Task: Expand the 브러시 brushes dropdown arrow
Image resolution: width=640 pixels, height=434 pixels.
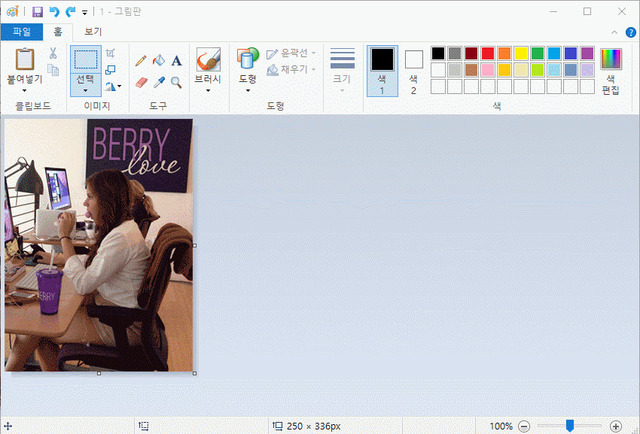Action: click(208, 90)
